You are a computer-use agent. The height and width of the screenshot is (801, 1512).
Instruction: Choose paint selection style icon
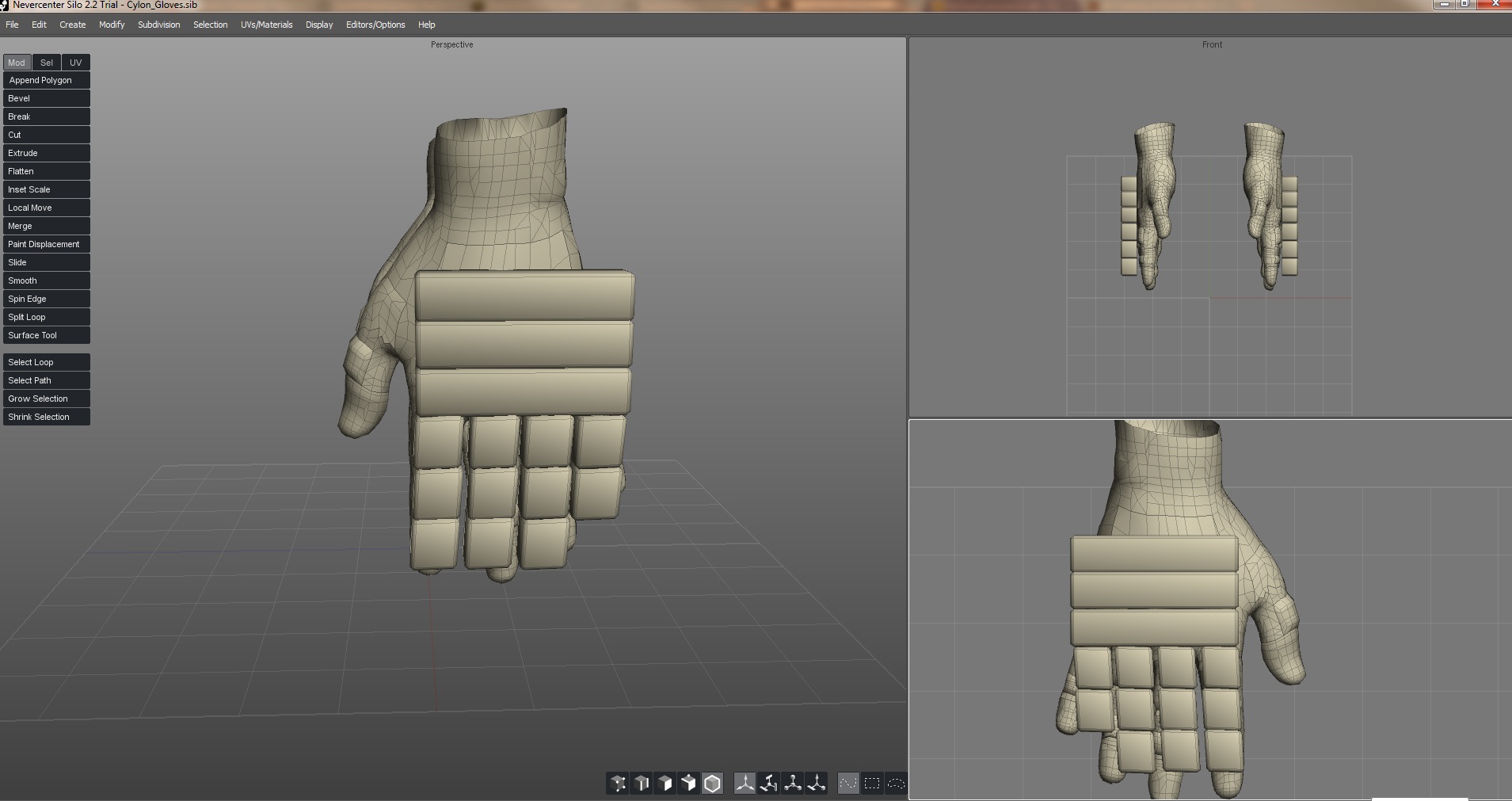pyautogui.click(x=848, y=784)
